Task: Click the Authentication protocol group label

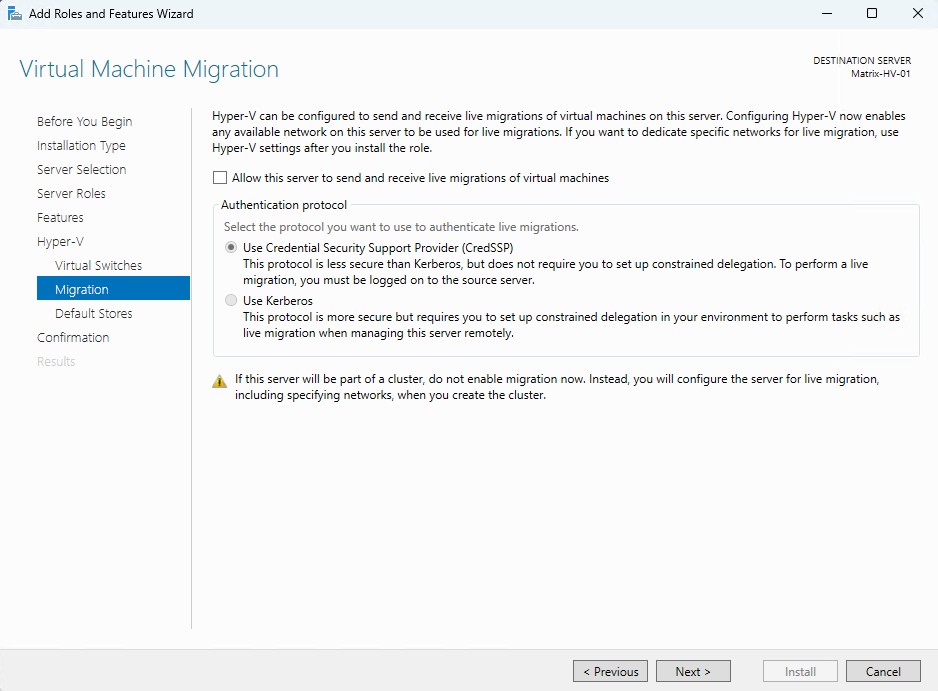Action: (284, 205)
